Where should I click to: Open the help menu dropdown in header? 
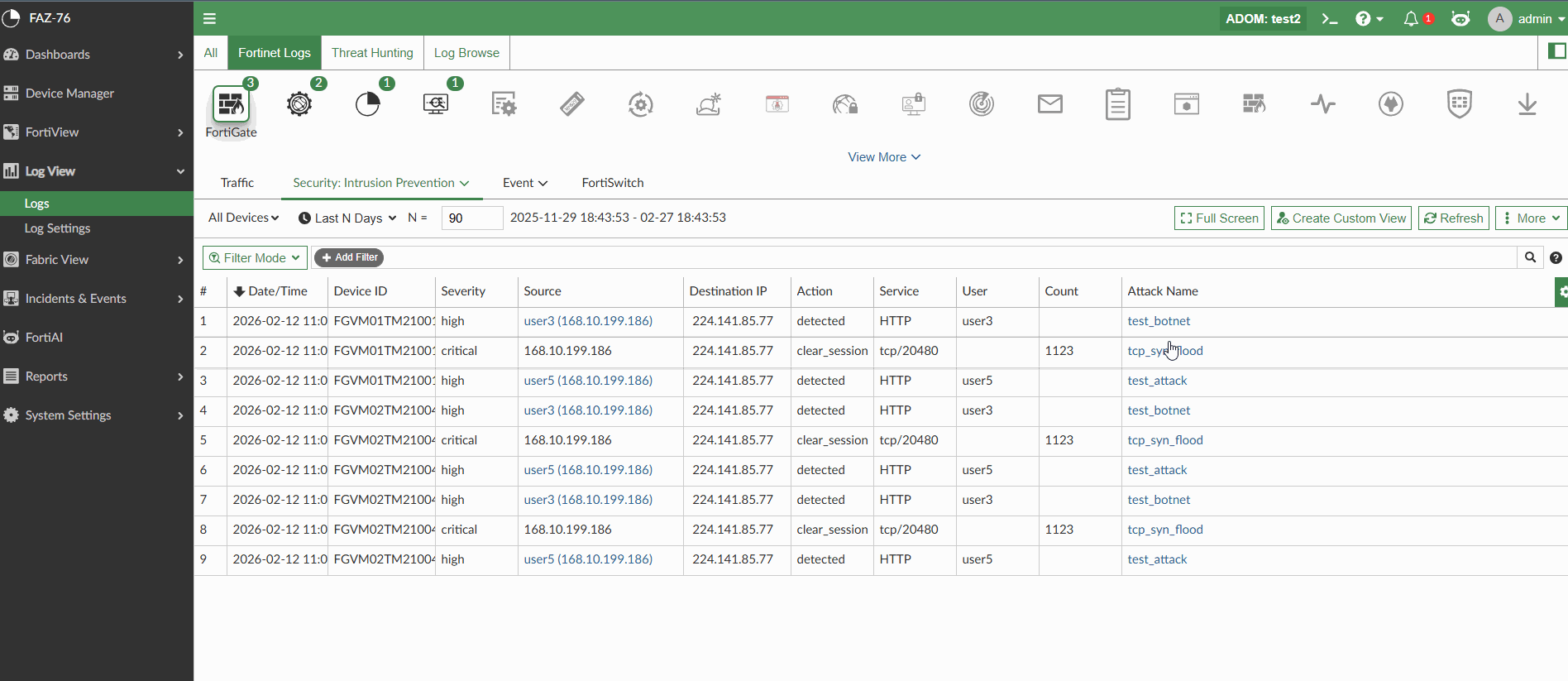click(1370, 18)
